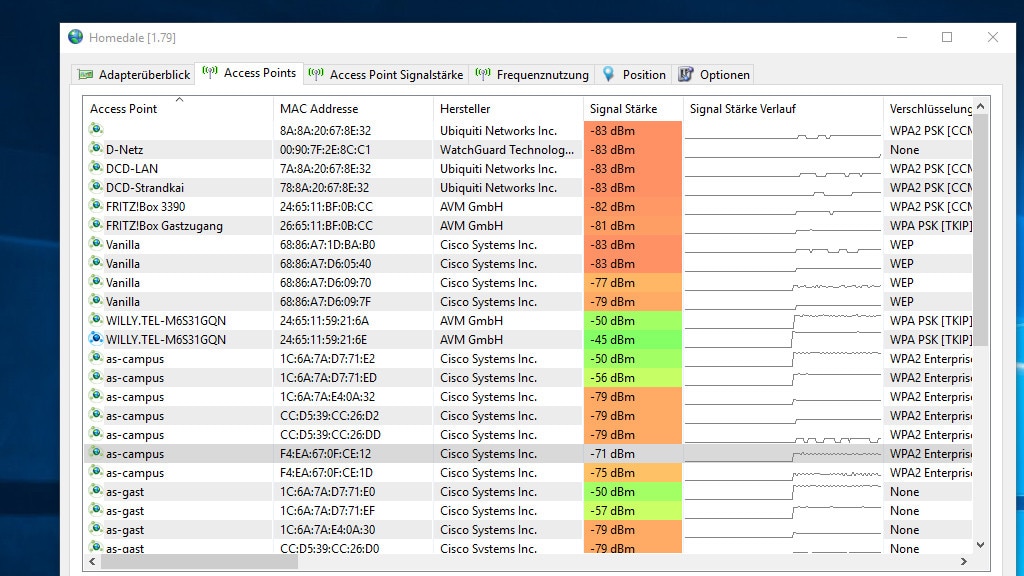Screen dimensions: 1024x576
Task: Click the horizontal scrollbar thumb
Action: click(x=199, y=561)
